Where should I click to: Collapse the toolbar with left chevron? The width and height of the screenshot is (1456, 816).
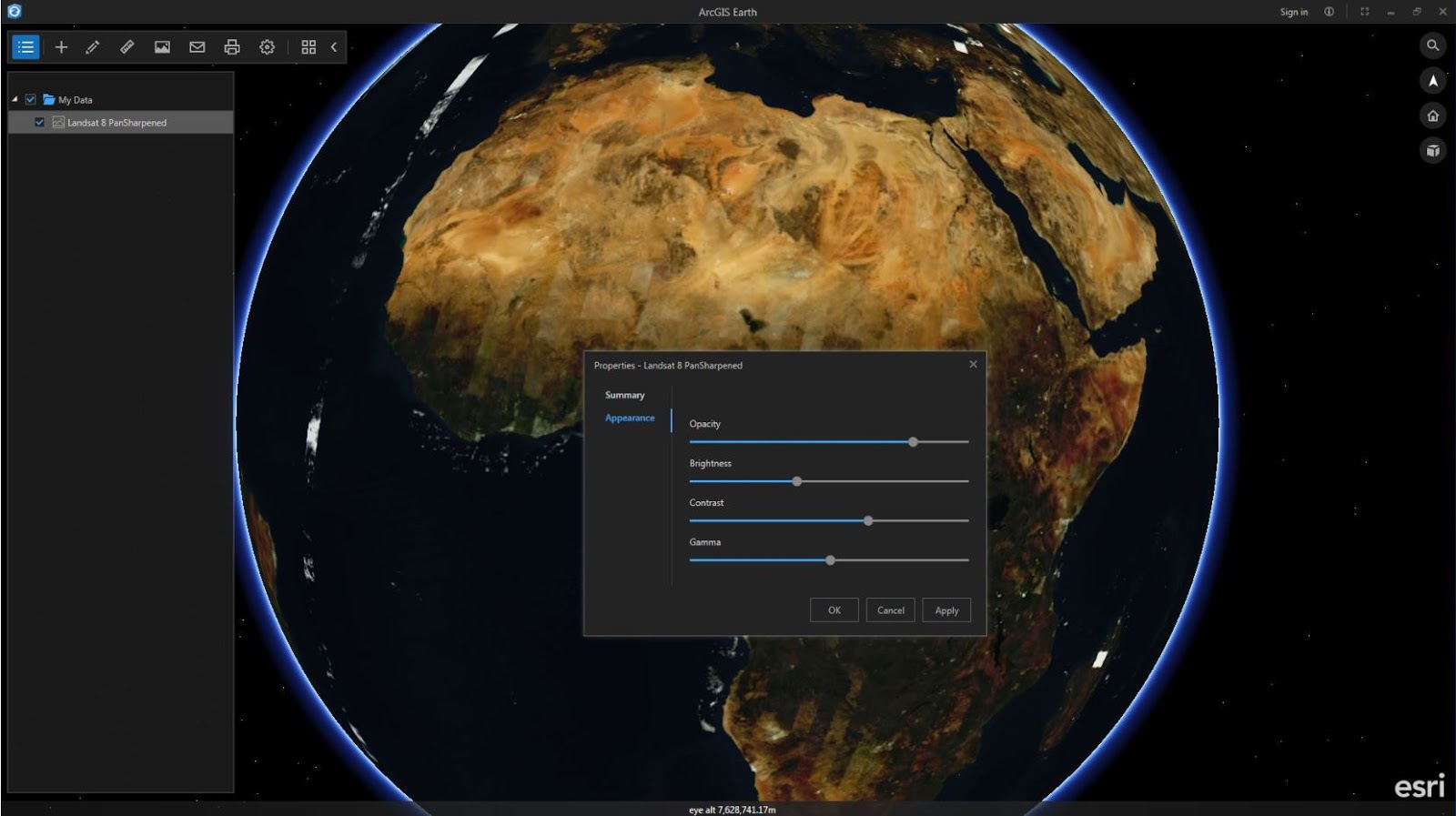pyautogui.click(x=334, y=47)
